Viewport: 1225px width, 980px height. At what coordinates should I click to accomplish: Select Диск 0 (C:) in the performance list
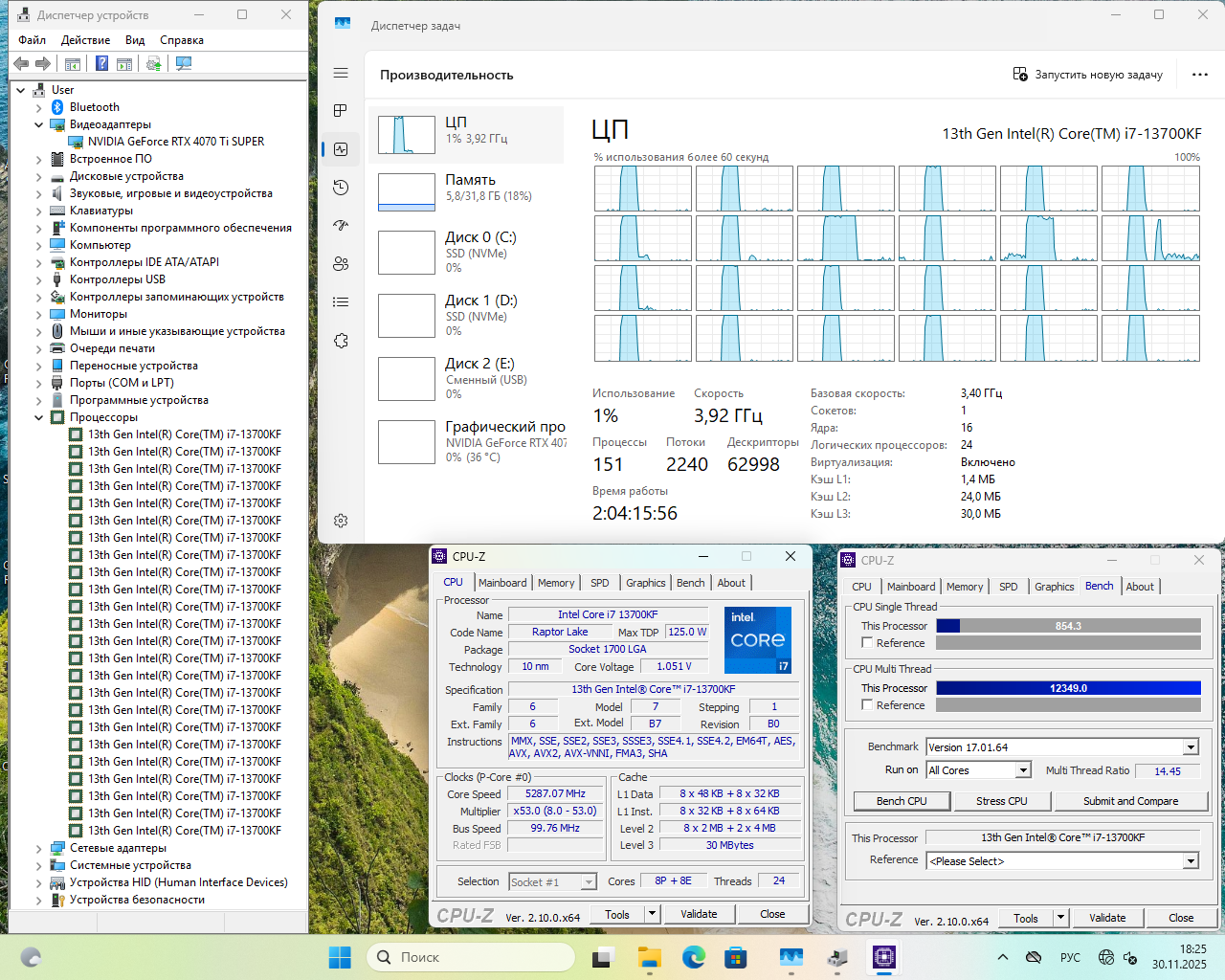click(x=467, y=252)
